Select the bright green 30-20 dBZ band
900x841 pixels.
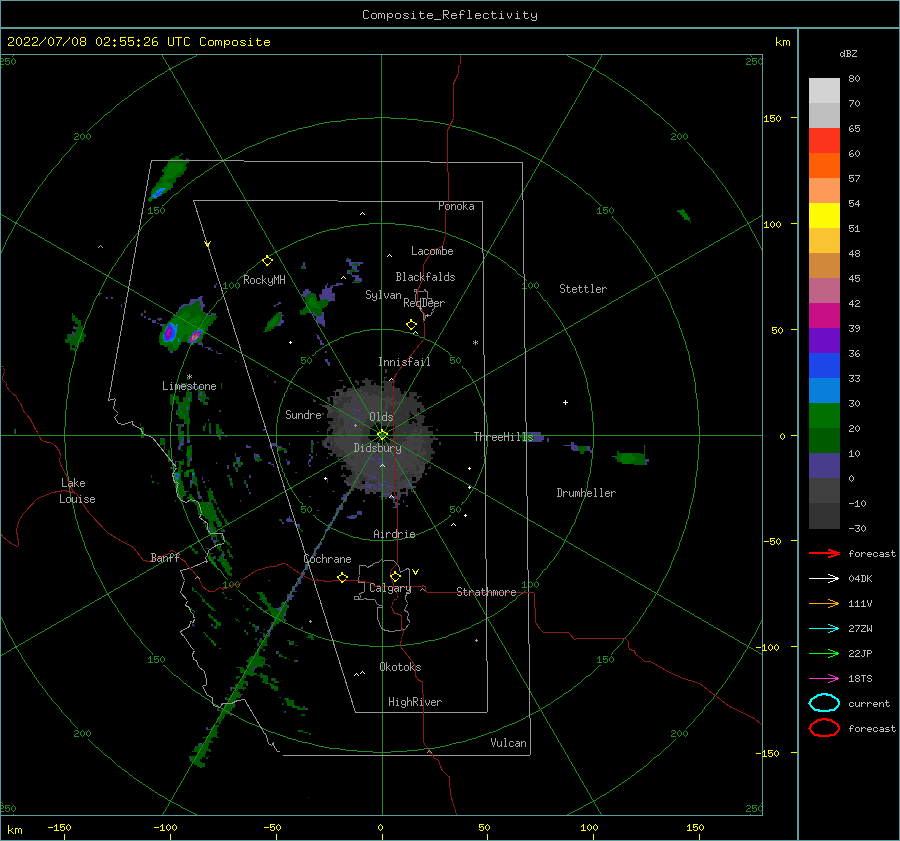click(x=824, y=416)
